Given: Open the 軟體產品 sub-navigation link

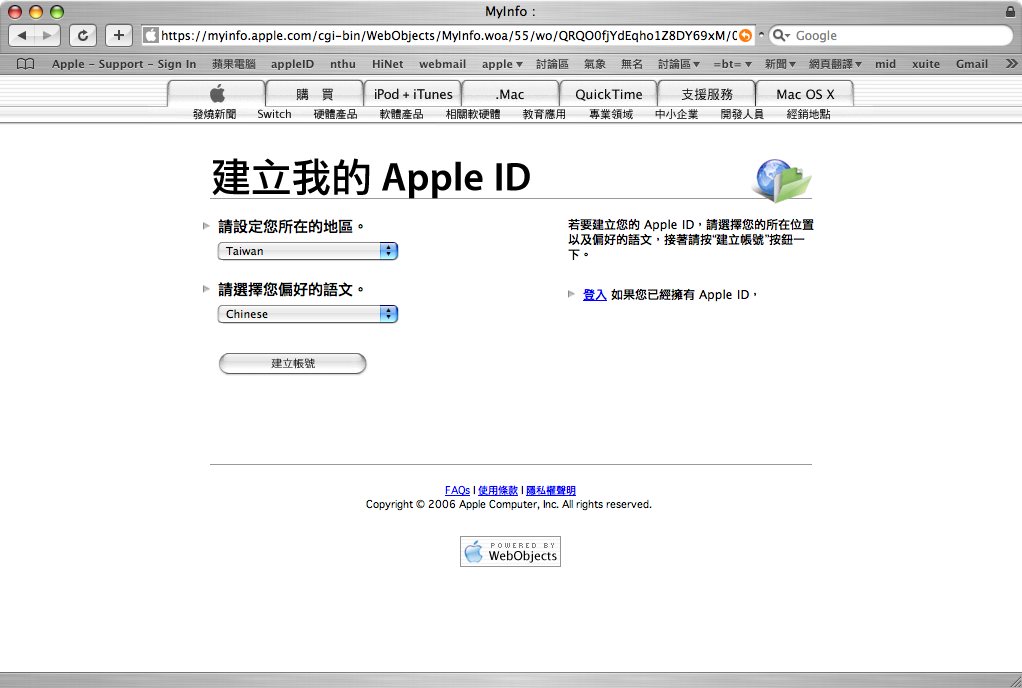Looking at the screenshot, I should (x=402, y=114).
